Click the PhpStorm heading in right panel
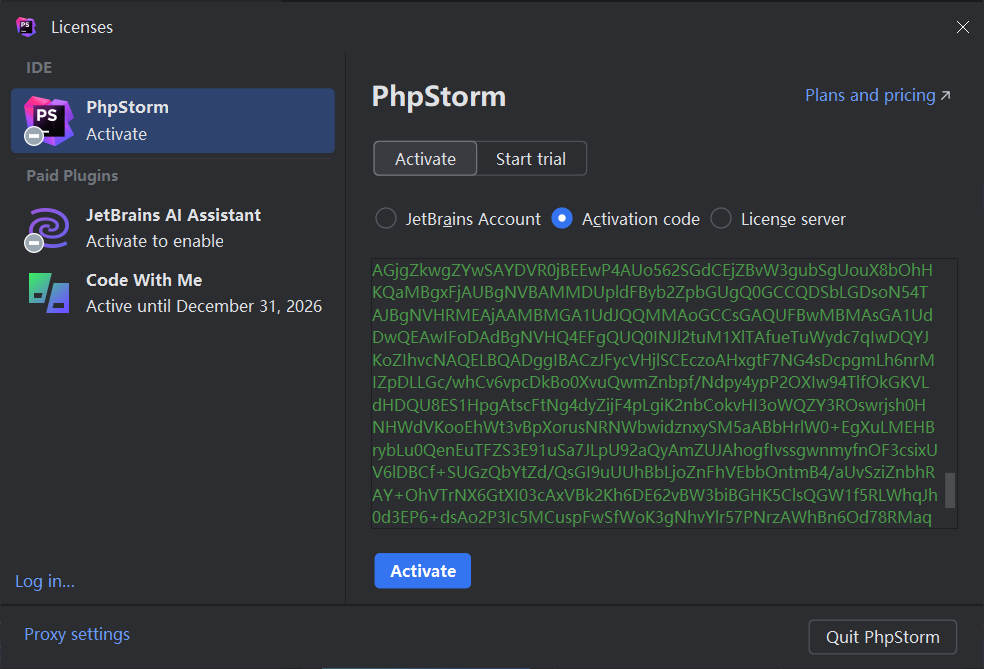 click(439, 97)
